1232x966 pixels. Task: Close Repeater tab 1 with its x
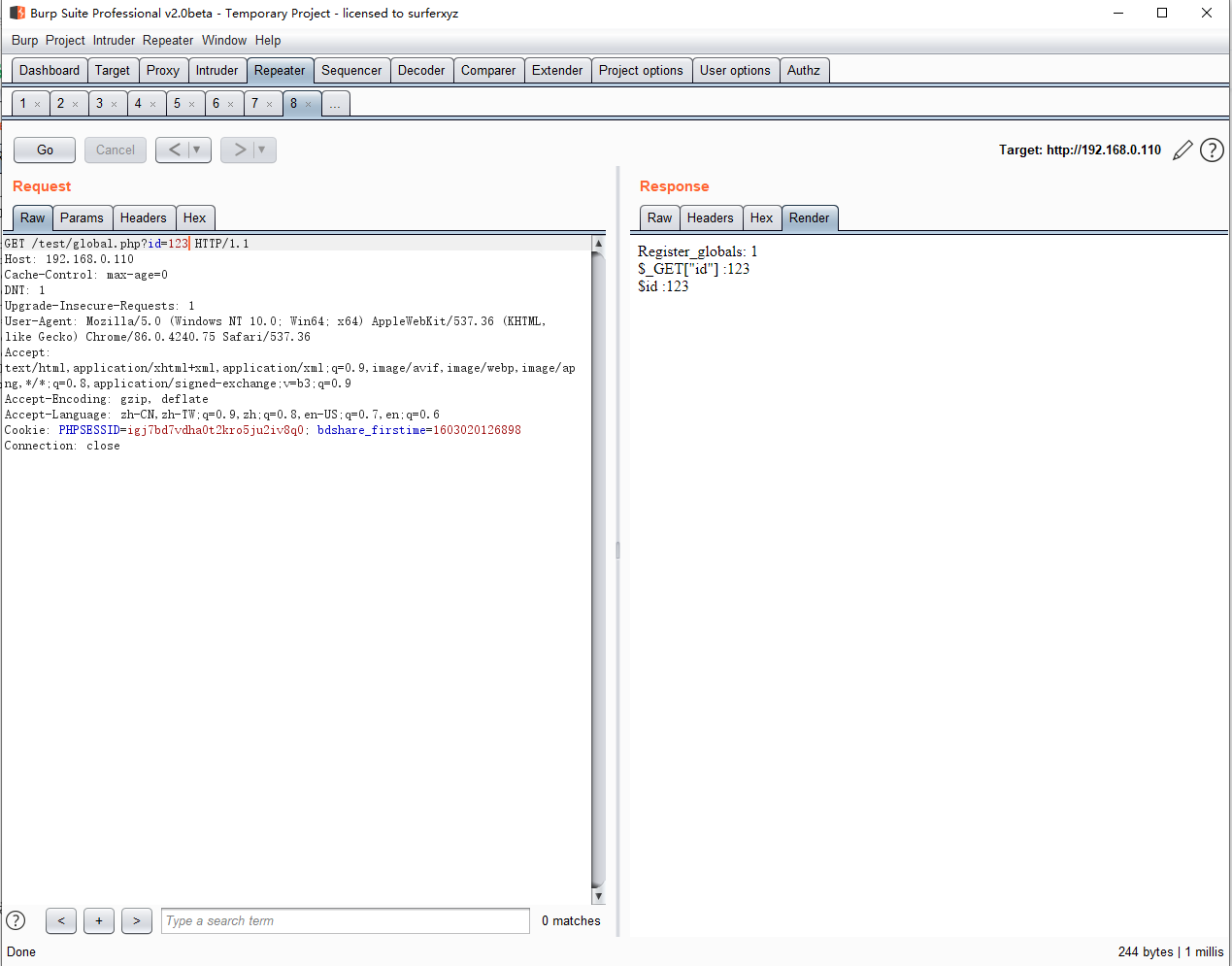click(x=38, y=104)
